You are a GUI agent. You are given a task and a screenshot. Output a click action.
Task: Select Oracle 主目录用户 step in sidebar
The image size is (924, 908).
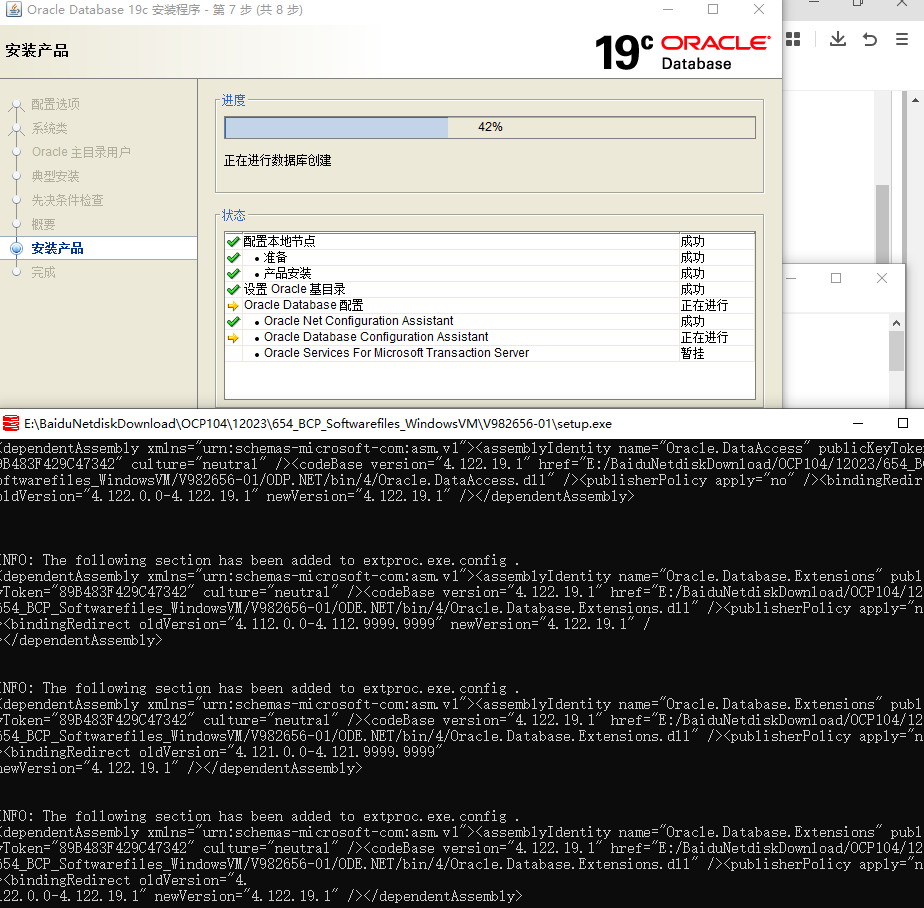[x=81, y=152]
